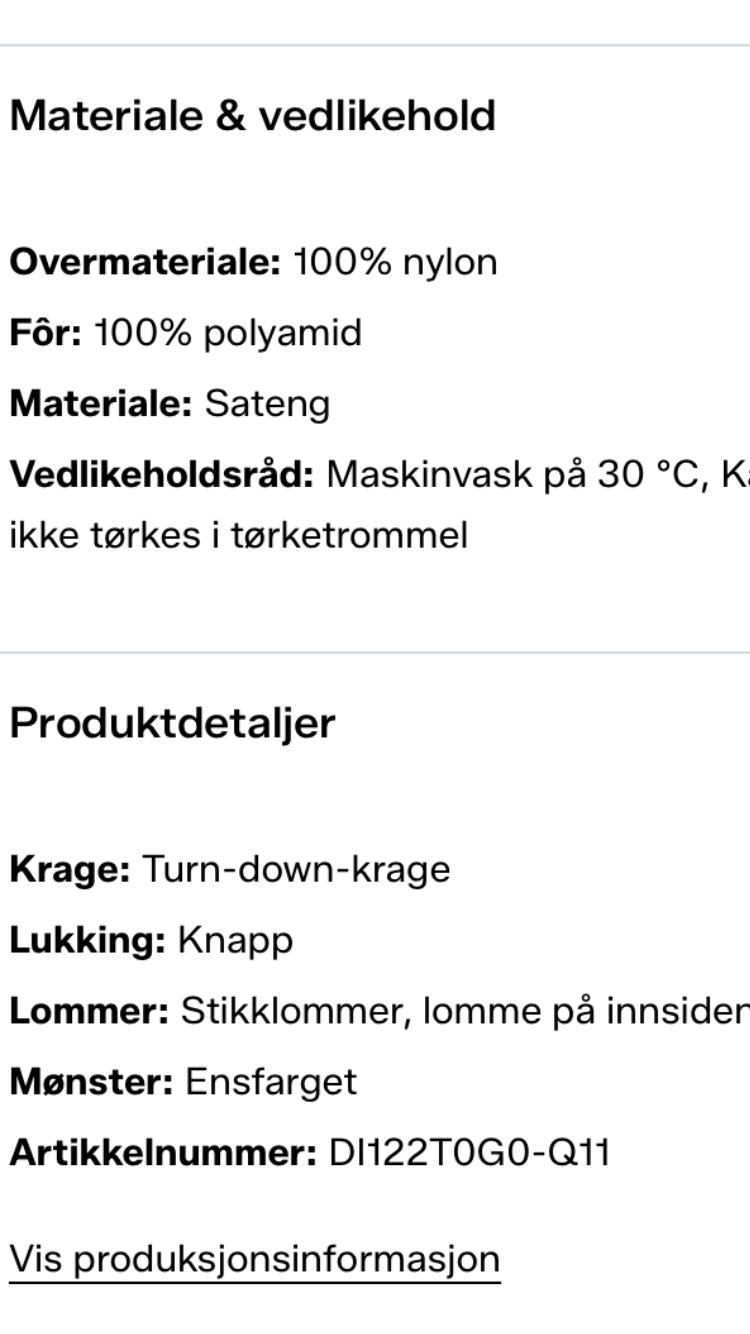
Task: Click the 100% nylon value text
Action: point(396,262)
